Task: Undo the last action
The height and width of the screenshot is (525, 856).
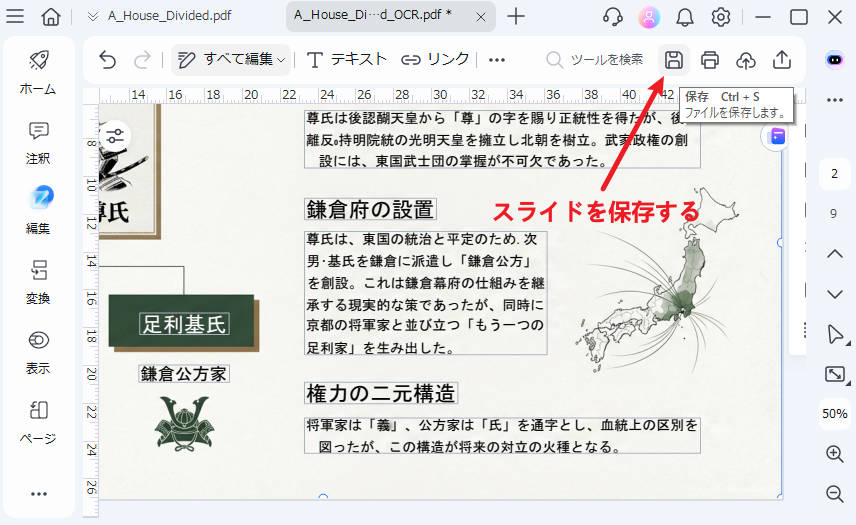Action: 108,59
